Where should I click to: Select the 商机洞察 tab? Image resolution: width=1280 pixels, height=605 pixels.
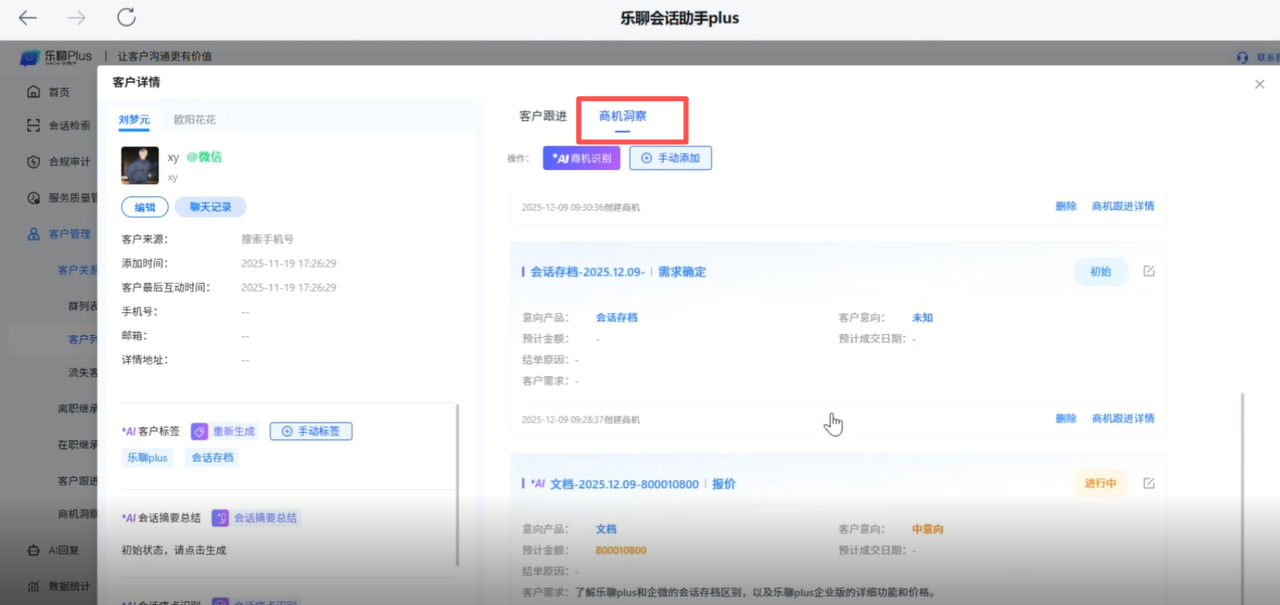click(x=622, y=116)
